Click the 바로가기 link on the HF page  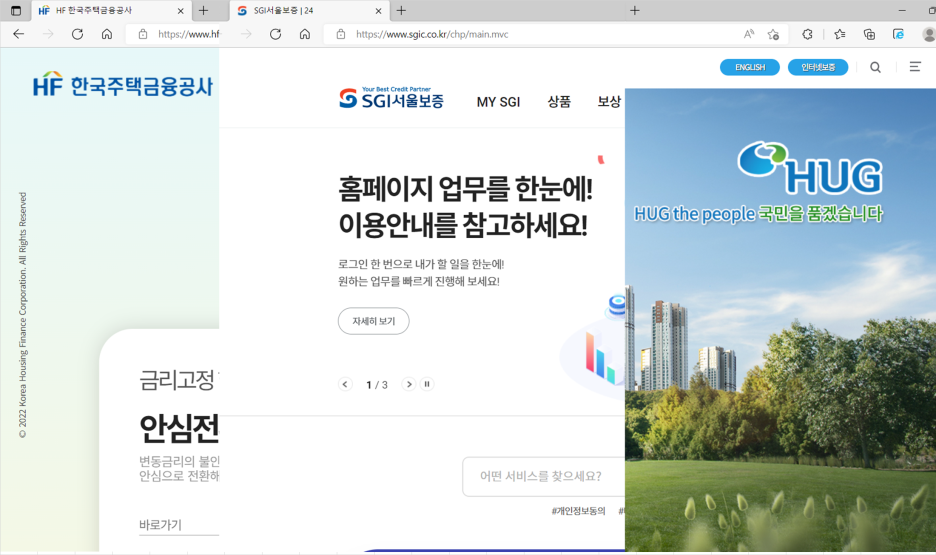161,525
